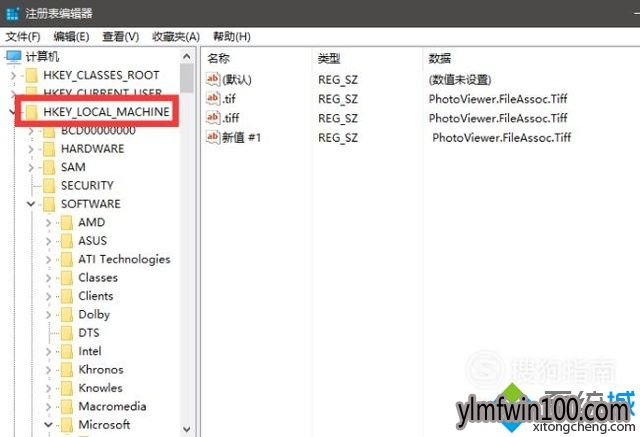
Task: Select the BCD00000000 key
Action: tap(98, 131)
